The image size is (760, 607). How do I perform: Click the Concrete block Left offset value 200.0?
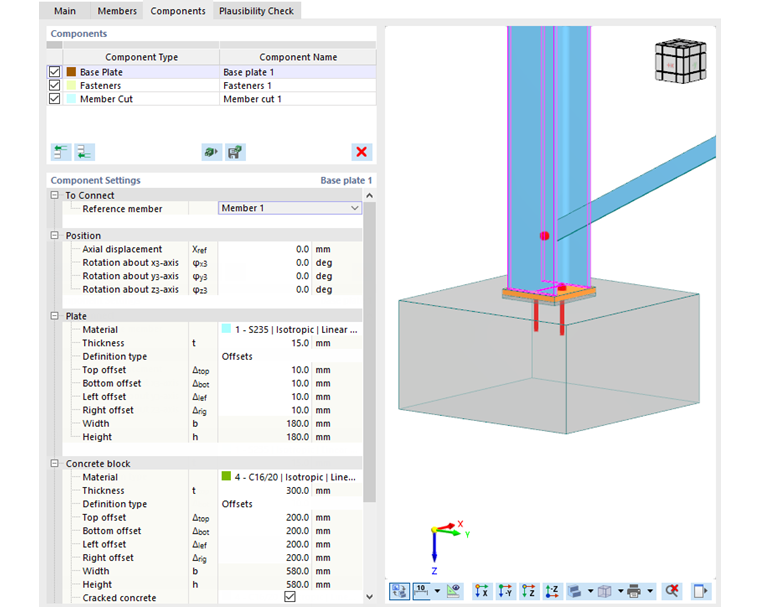pos(264,544)
